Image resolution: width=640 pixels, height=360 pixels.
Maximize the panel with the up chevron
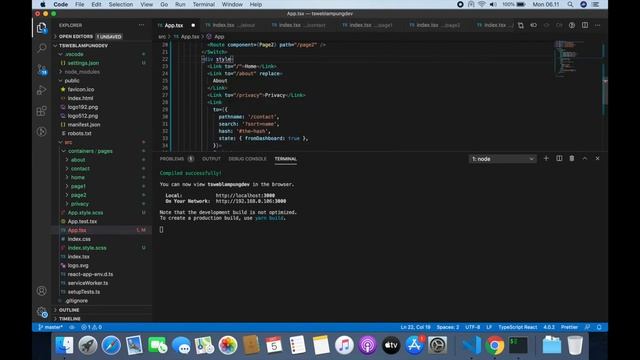584,158
